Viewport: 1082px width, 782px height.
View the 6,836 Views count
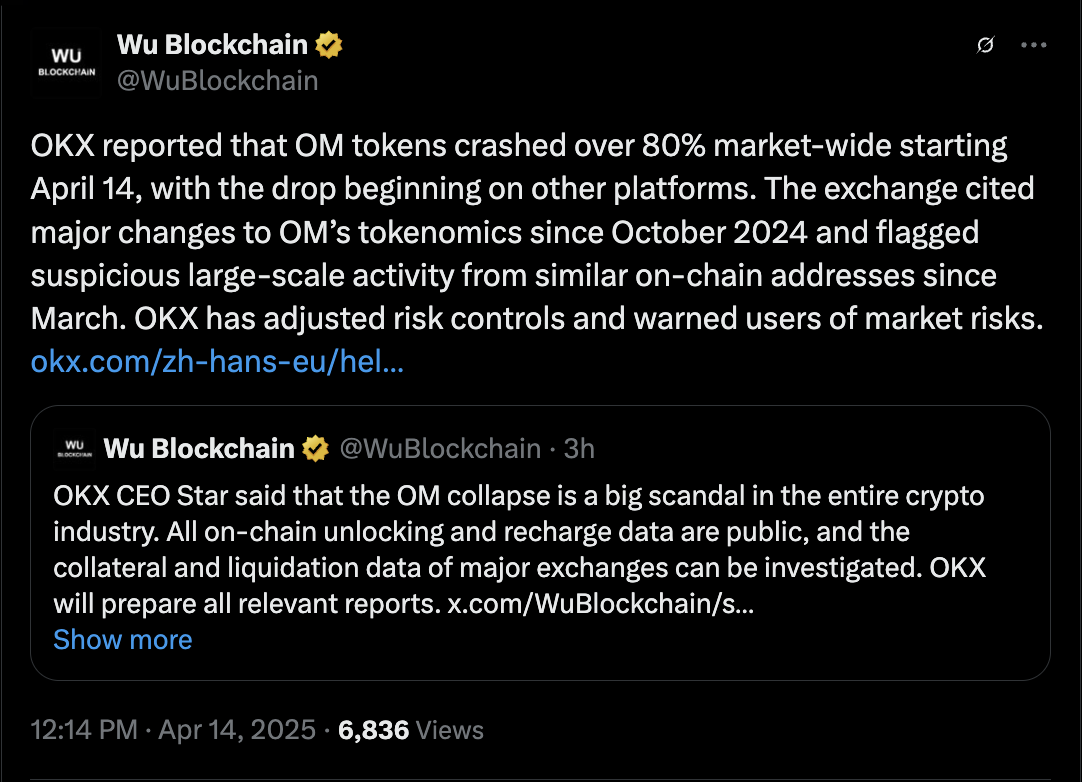click(x=411, y=730)
